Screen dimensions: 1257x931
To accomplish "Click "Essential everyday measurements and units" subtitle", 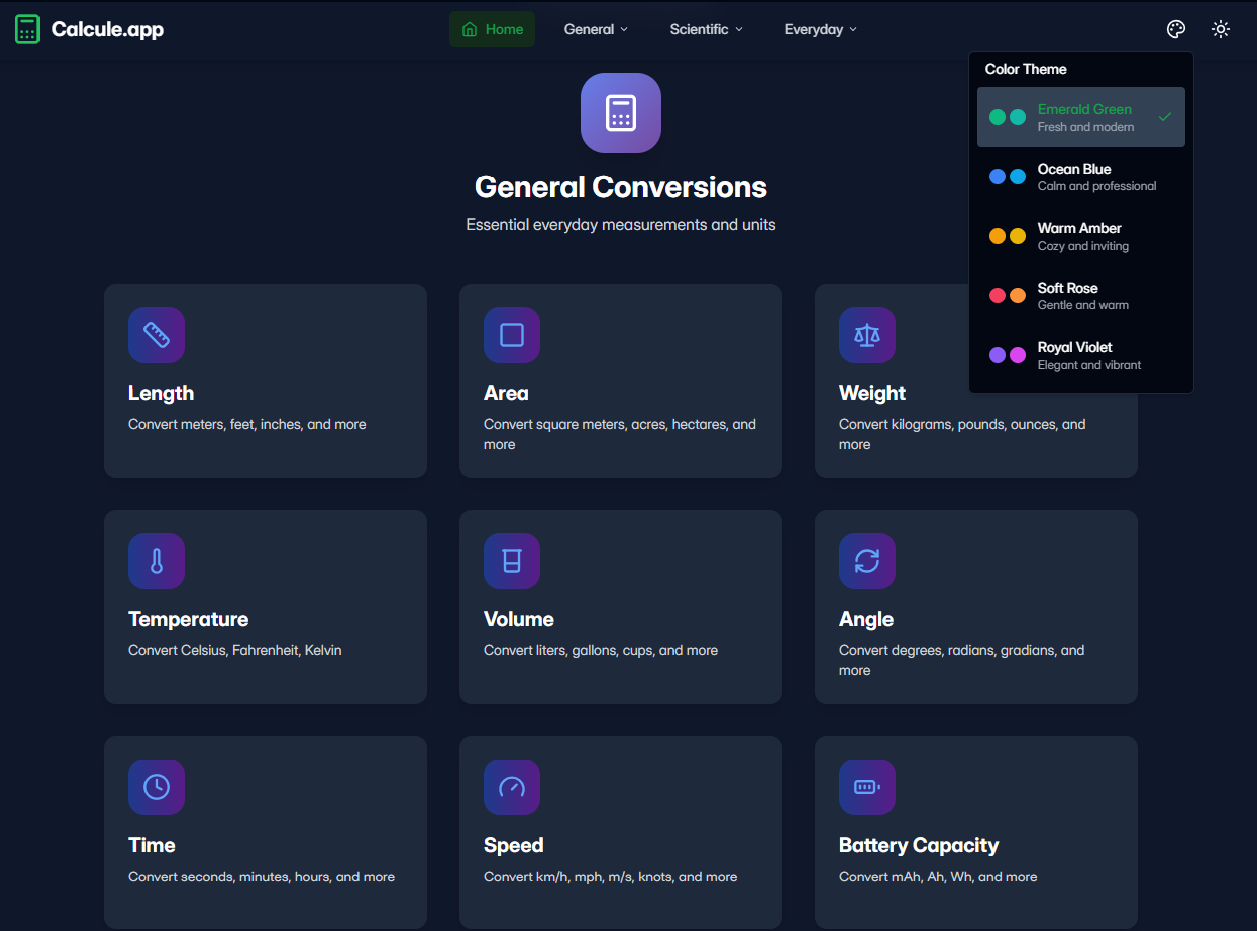I will (621, 225).
